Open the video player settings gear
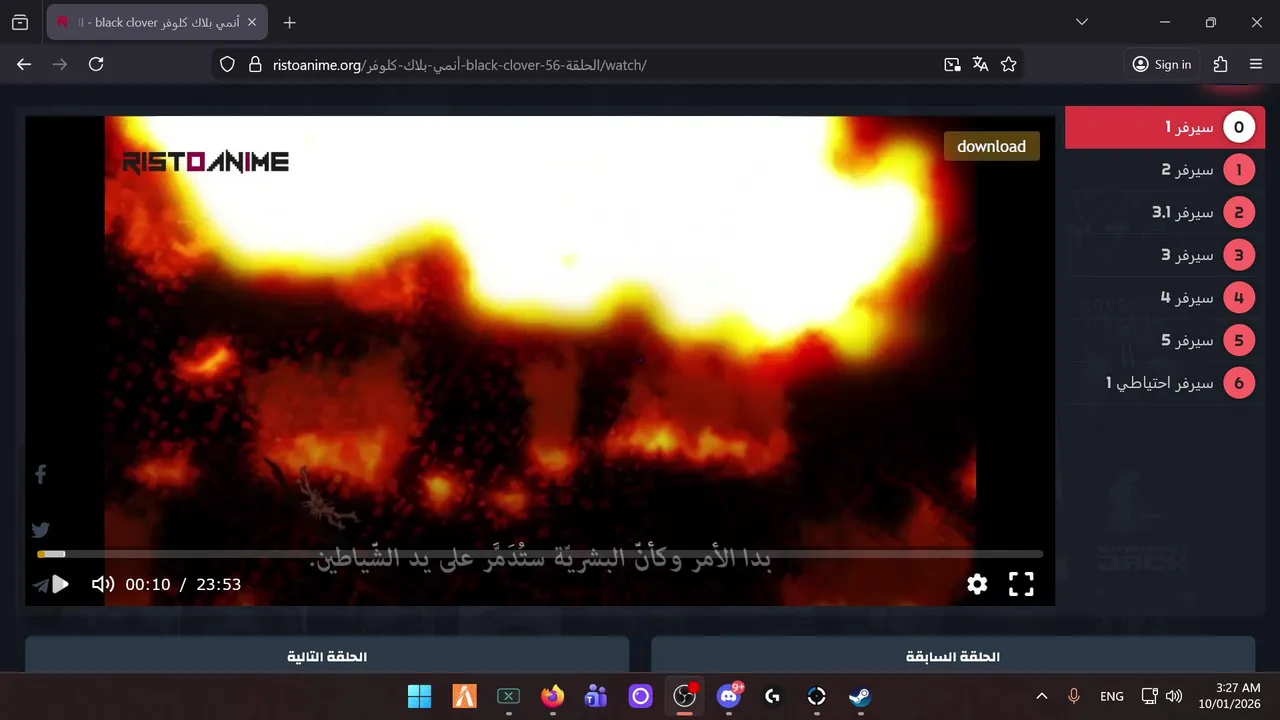The image size is (1280, 720). coord(977,584)
